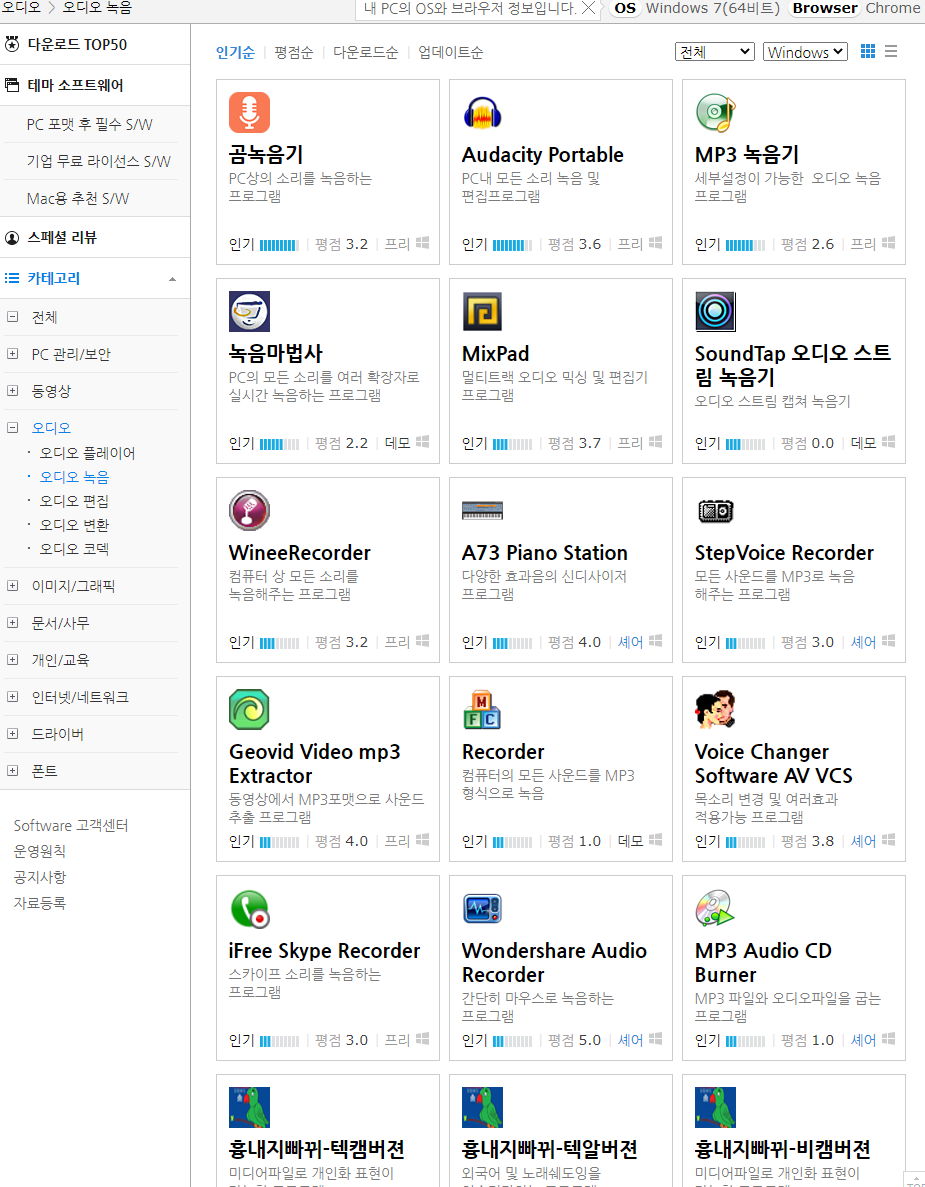Open Software 고객센터 link
Screen dimensions: 925x1187
tap(71, 825)
